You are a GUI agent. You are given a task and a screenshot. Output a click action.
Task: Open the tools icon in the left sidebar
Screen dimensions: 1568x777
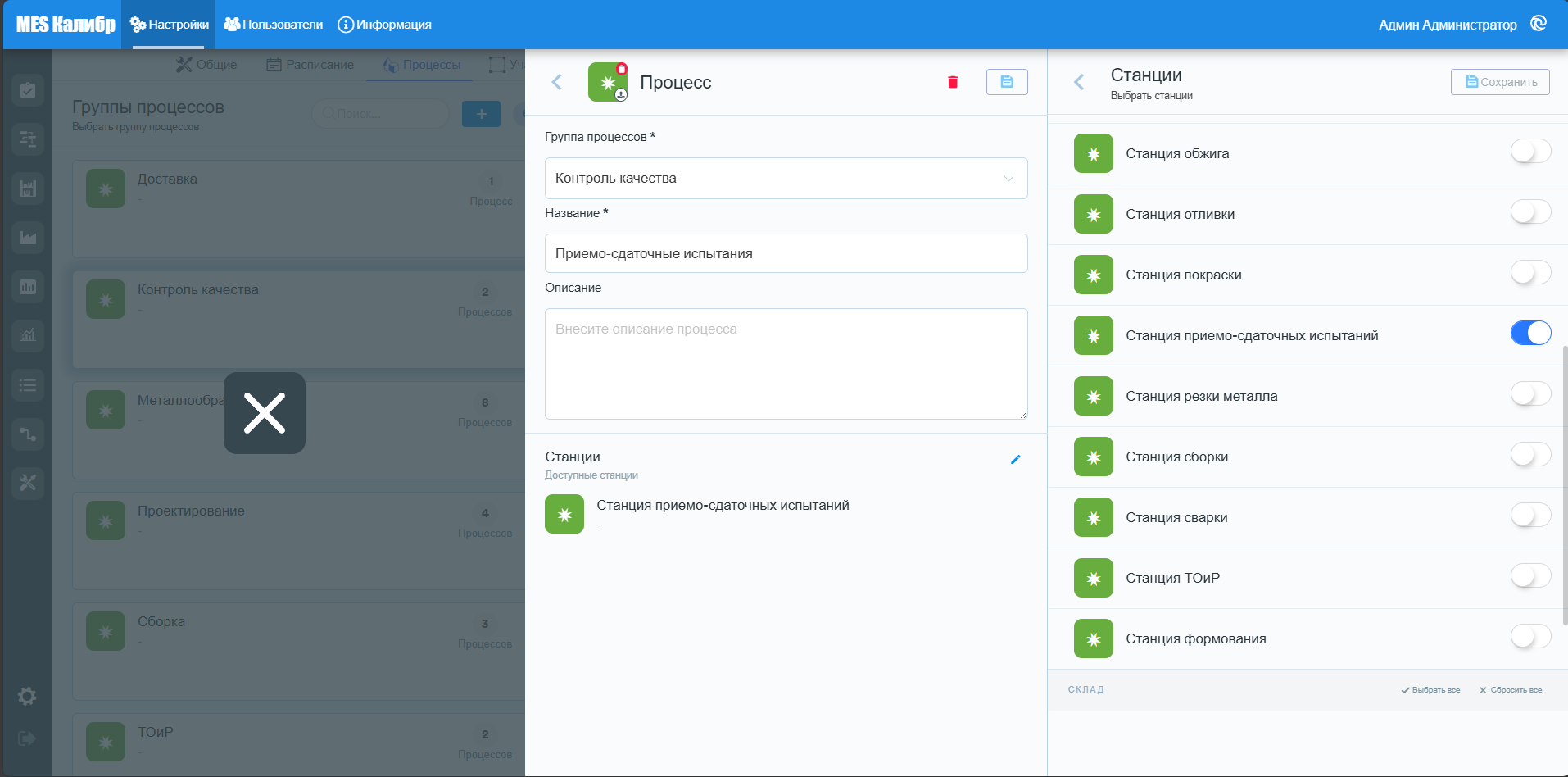point(28,483)
